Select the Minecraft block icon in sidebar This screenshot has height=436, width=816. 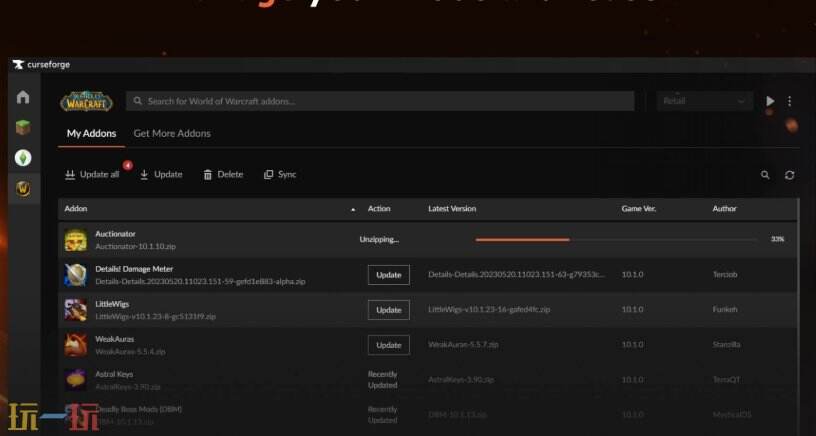(x=22, y=128)
